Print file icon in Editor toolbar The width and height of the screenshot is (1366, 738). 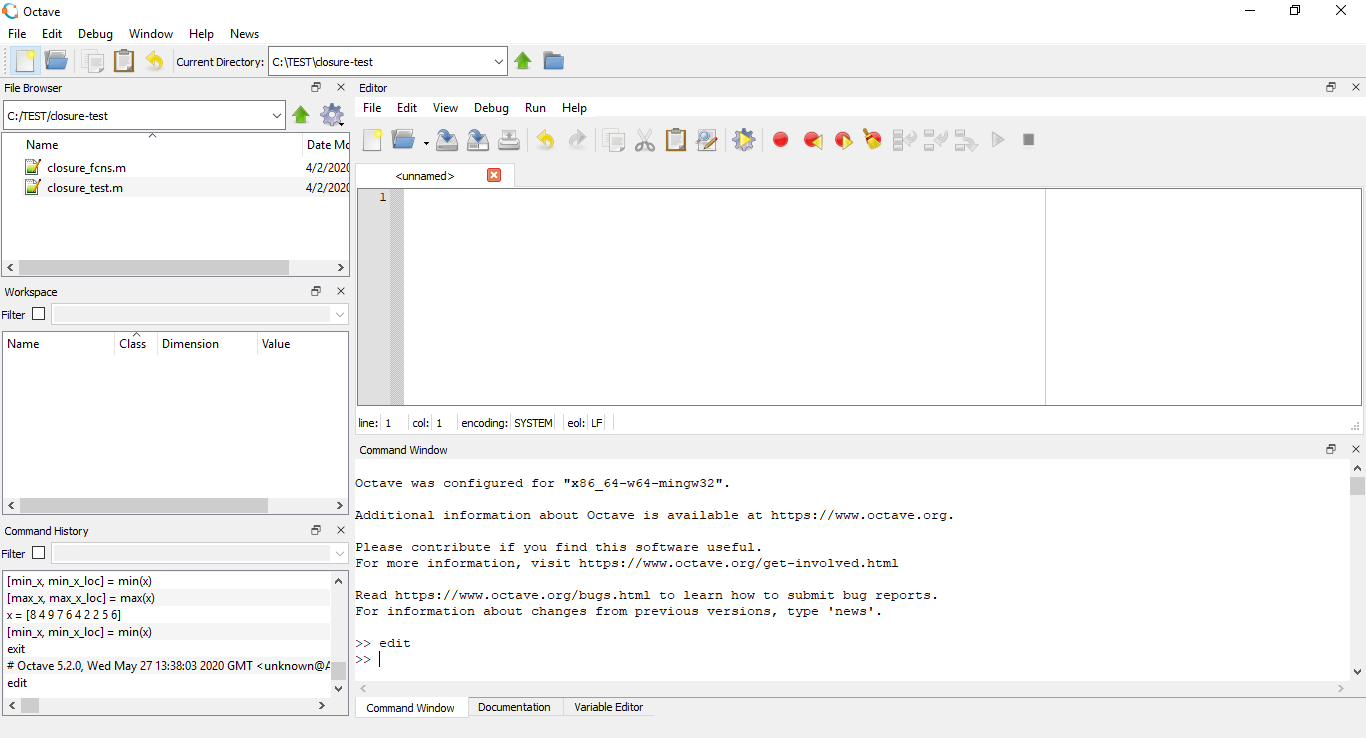pos(509,140)
